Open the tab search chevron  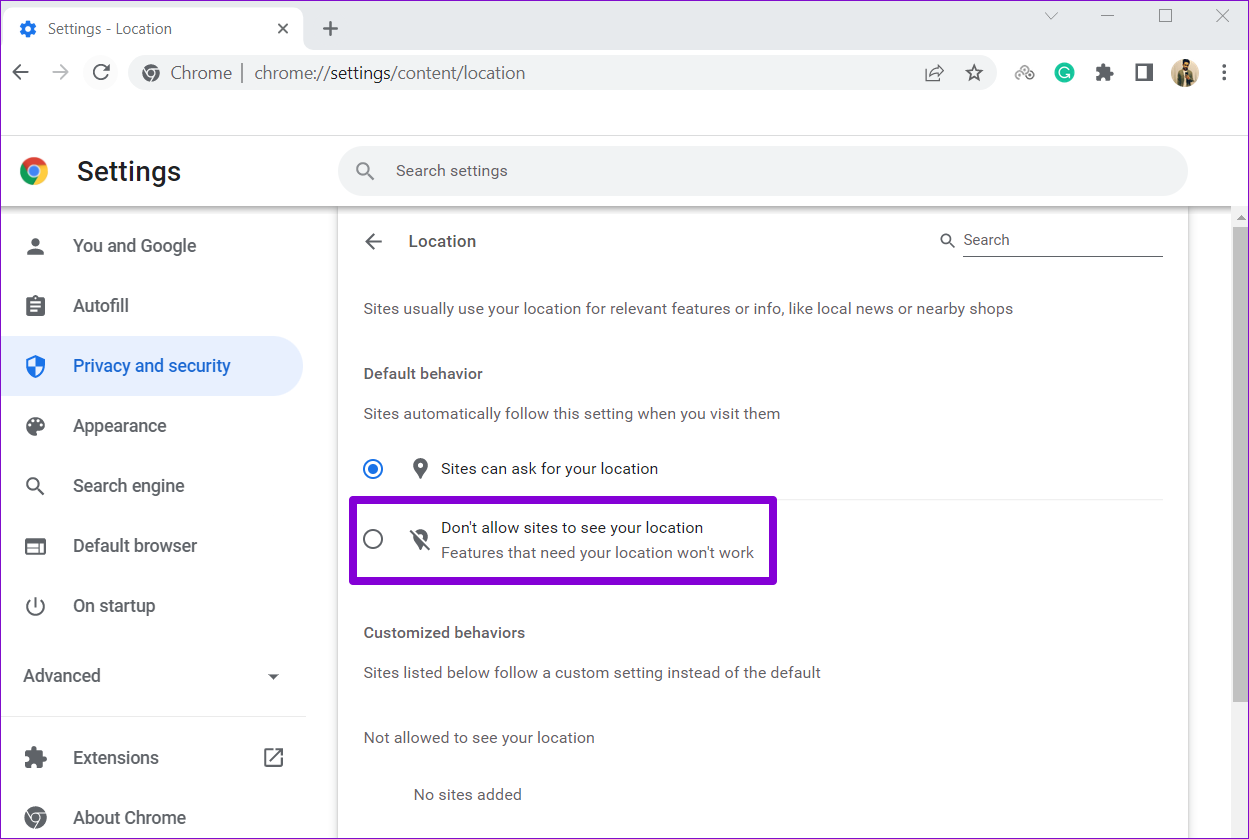1051,15
